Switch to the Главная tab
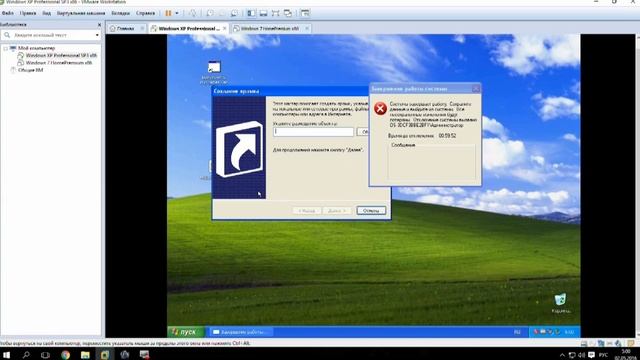 click(125, 29)
